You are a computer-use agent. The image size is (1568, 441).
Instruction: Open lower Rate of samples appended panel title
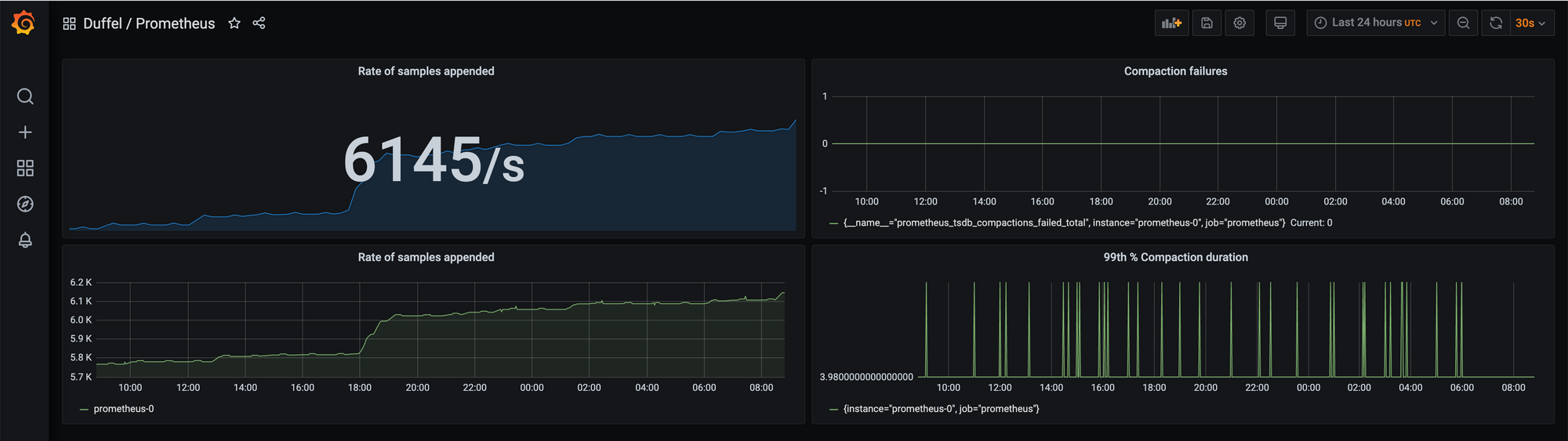point(426,257)
